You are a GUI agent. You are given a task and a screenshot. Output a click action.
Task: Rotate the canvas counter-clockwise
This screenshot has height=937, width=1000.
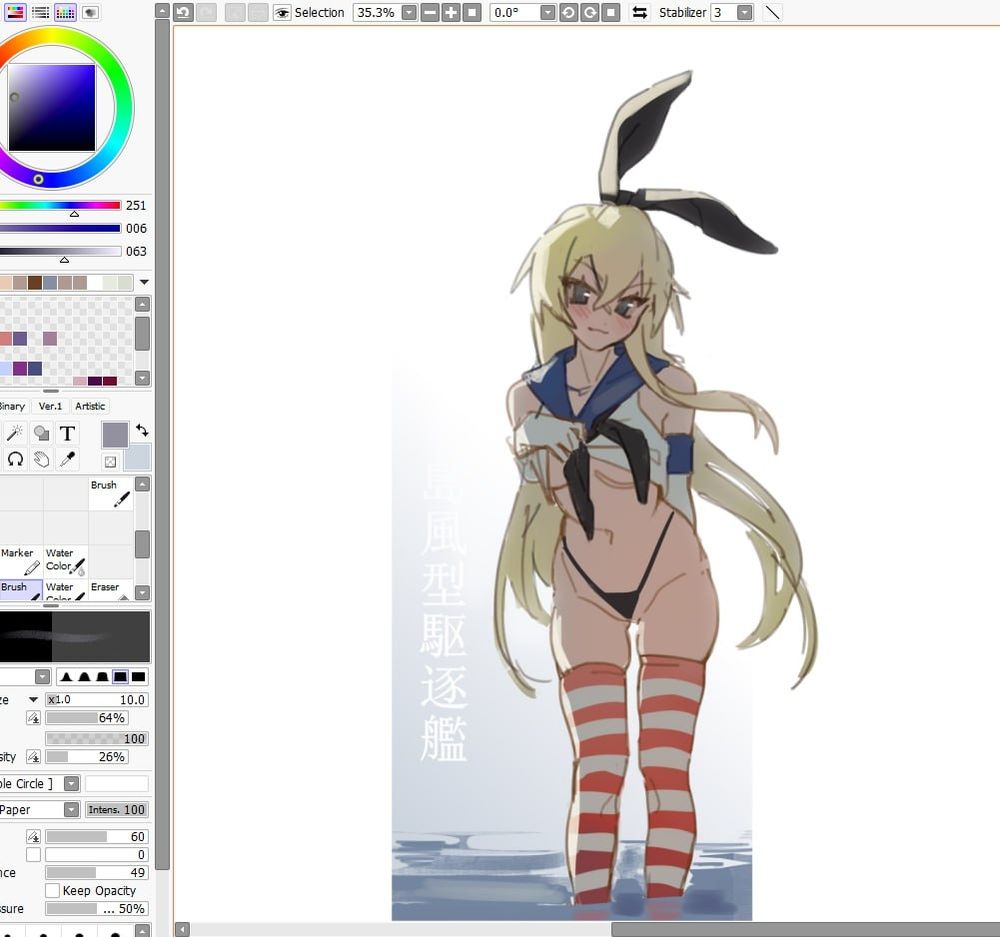point(568,12)
